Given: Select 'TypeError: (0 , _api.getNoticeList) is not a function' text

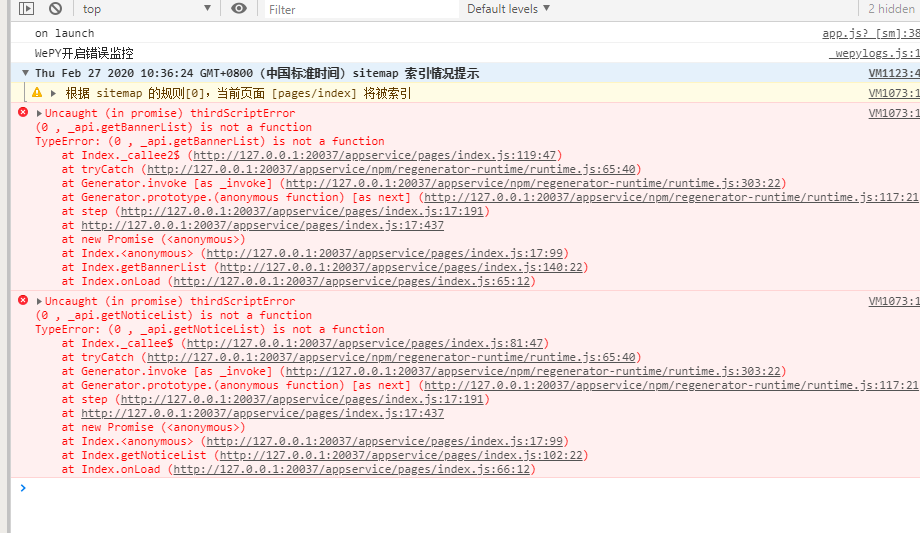Looking at the screenshot, I should click(x=209, y=329).
